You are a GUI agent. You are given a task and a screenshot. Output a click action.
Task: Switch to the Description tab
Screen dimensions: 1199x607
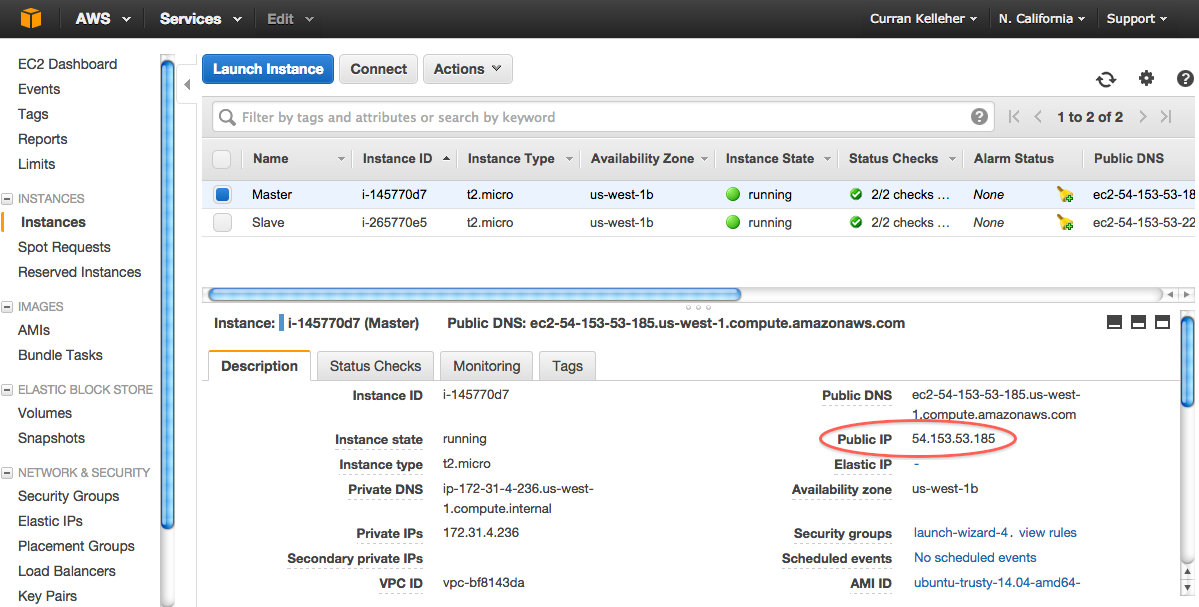tap(259, 366)
